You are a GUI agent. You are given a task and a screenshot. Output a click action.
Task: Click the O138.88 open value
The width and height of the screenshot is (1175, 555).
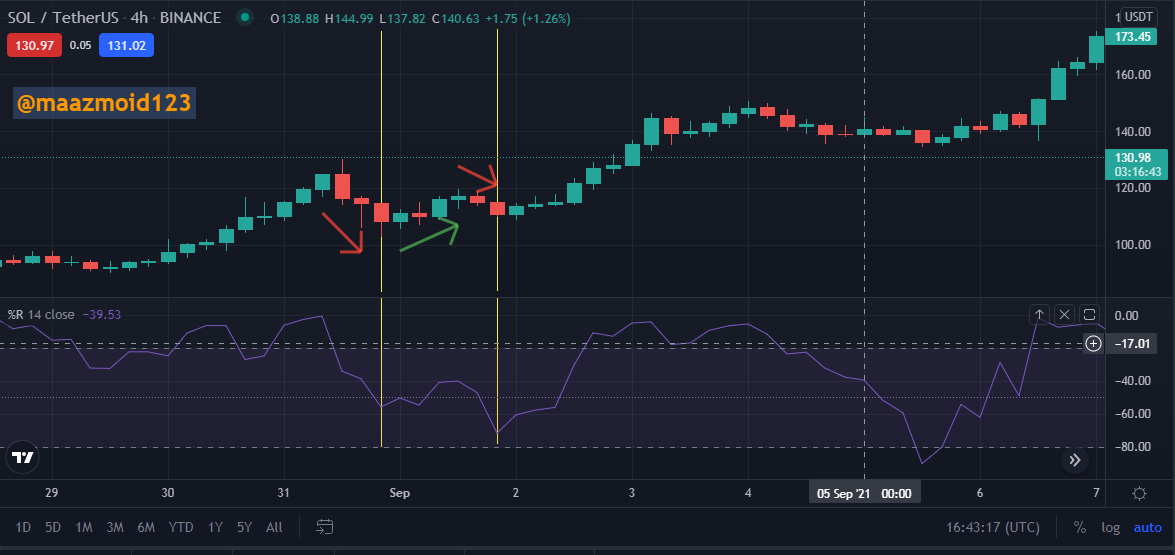point(295,19)
